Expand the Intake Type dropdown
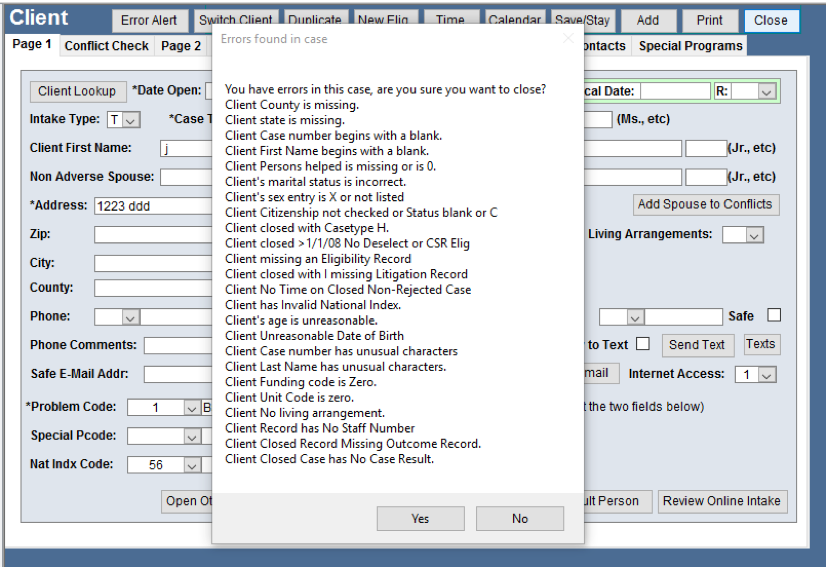826x567 pixels. coord(131,120)
